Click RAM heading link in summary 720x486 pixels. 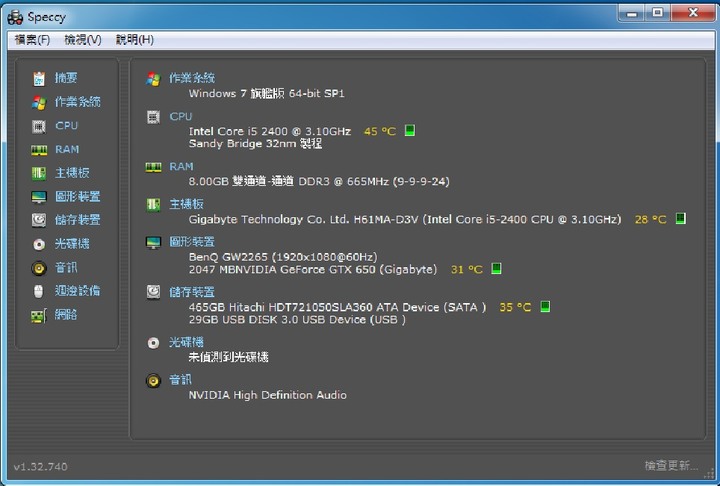181,167
